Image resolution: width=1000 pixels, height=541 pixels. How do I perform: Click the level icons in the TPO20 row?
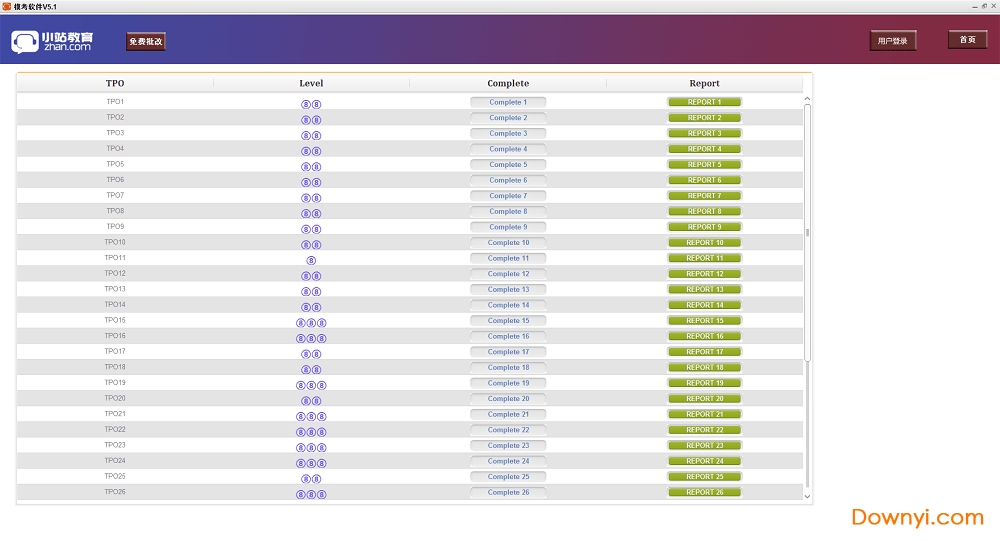pyautogui.click(x=311, y=400)
